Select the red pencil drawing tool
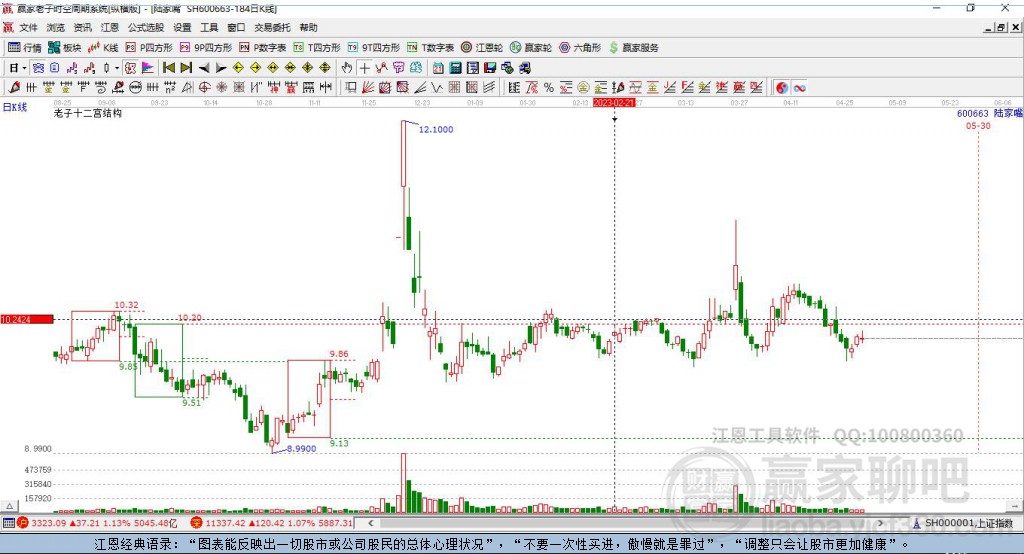Image resolution: width=1024 pixels, height=554 pixels. pos(14,87)
